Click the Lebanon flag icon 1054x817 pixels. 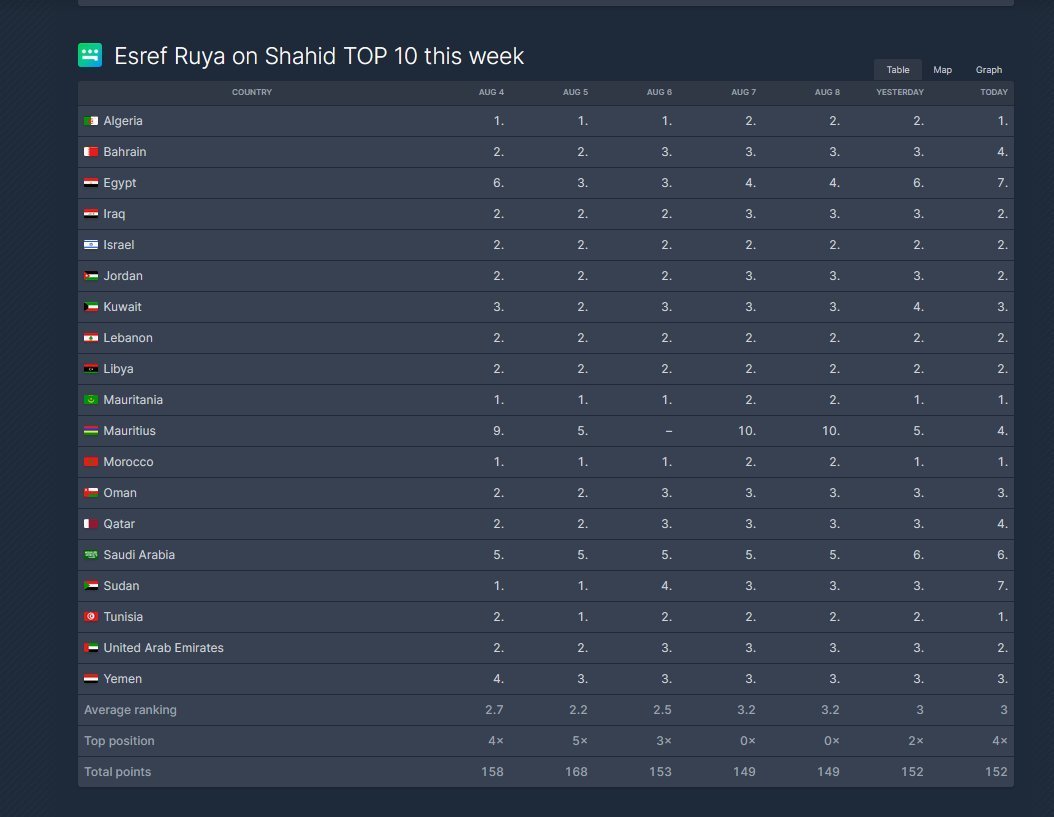[91, 338]
